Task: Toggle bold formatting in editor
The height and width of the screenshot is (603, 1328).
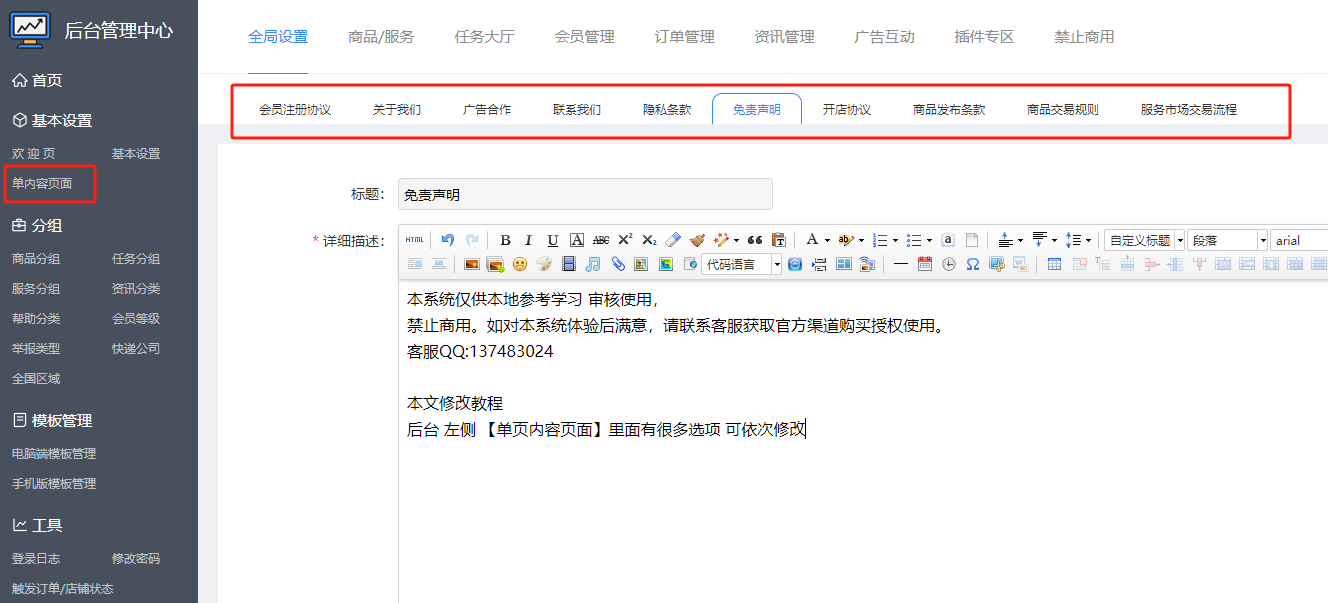Action: click(x=505, y=240)
